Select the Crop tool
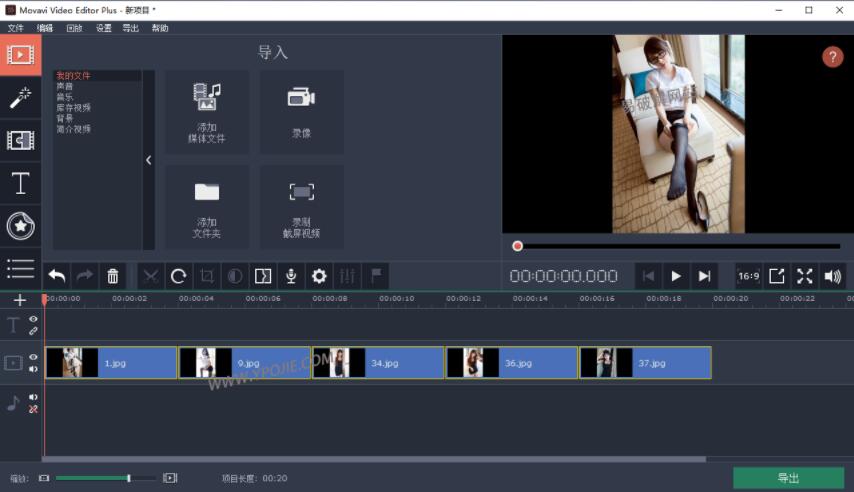This screenshot has width=854, height=492. tap(207, 276)
